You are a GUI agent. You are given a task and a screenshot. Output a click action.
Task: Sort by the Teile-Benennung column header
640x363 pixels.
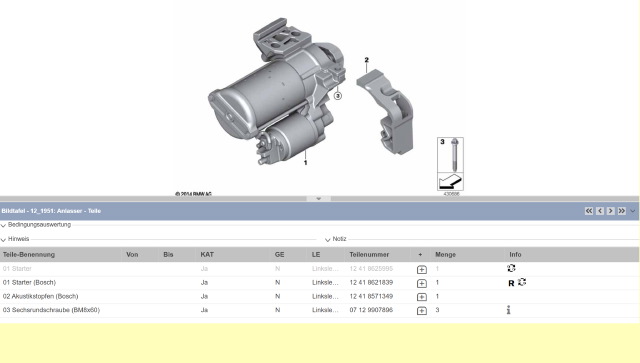pyautogui.click(x=29, y=254)
